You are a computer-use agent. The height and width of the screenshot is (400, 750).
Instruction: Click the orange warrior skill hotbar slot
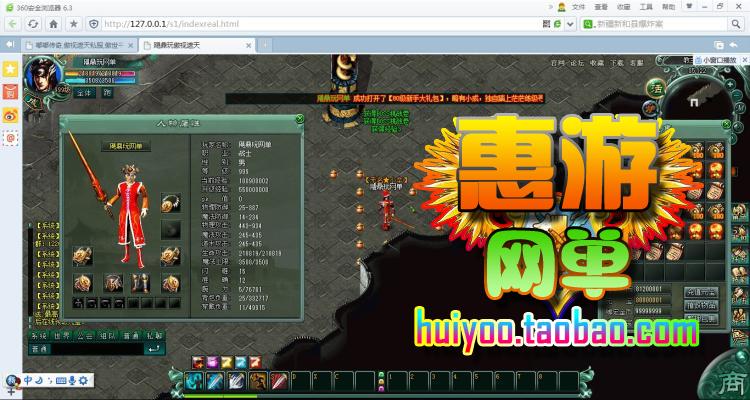tap(258, 381)
